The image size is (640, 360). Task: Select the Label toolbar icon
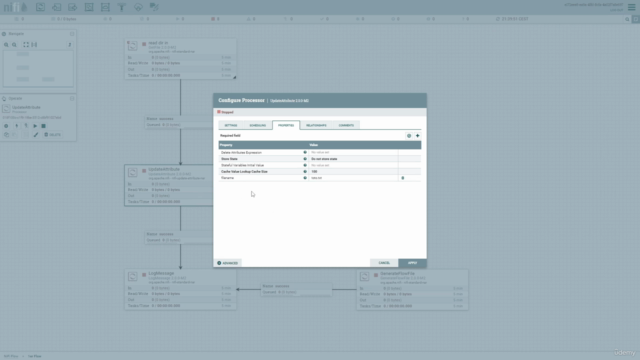coord(154,7)
